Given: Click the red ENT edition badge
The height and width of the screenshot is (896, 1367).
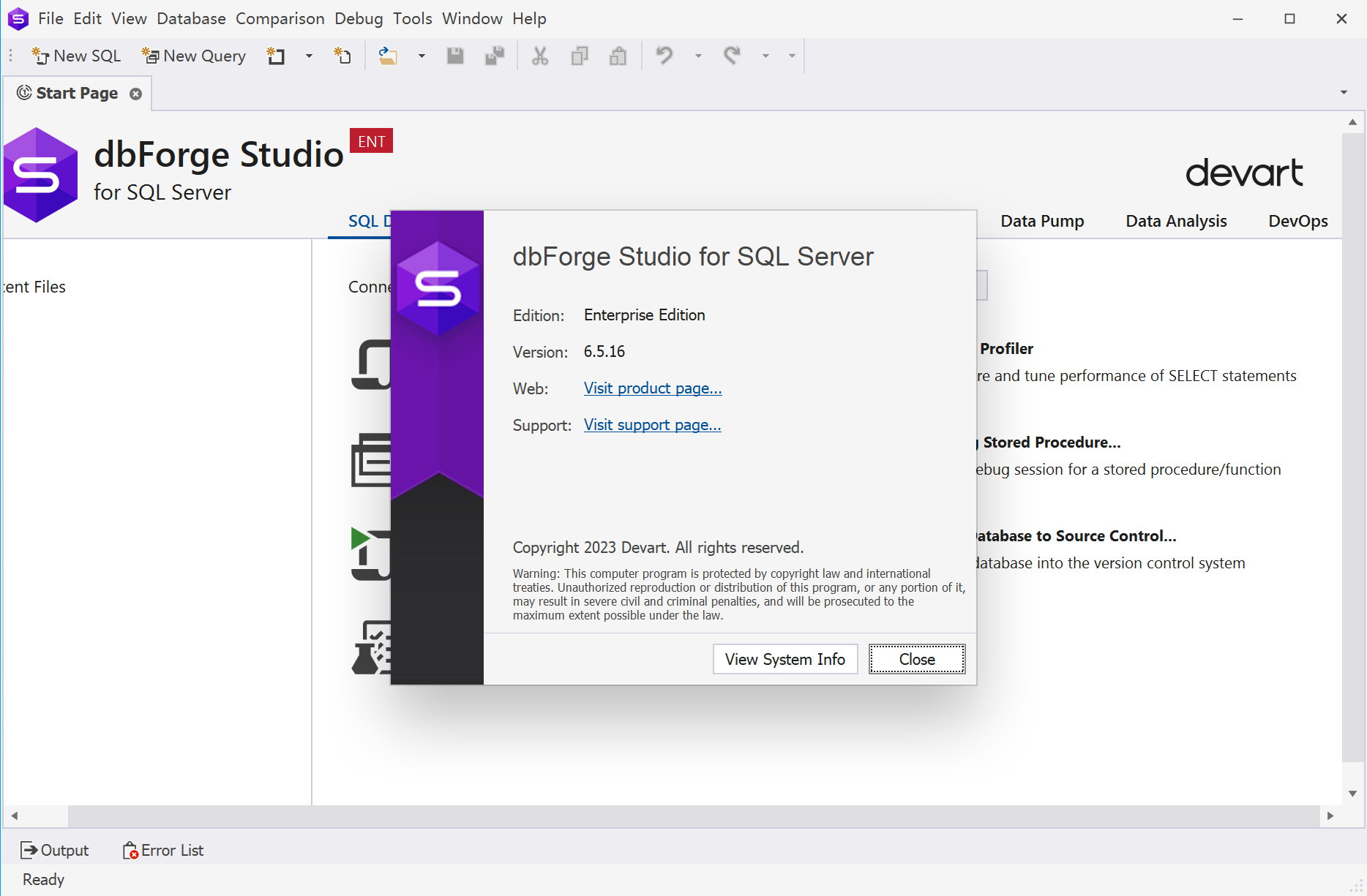Looking at the screenshot, I should (371, 141).
